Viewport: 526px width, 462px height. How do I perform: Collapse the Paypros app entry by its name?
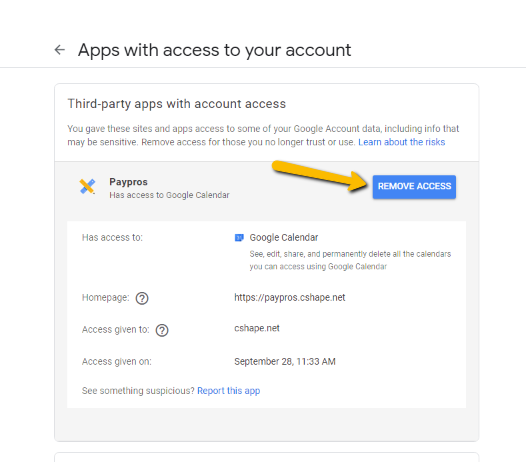(x=128, y=182)
